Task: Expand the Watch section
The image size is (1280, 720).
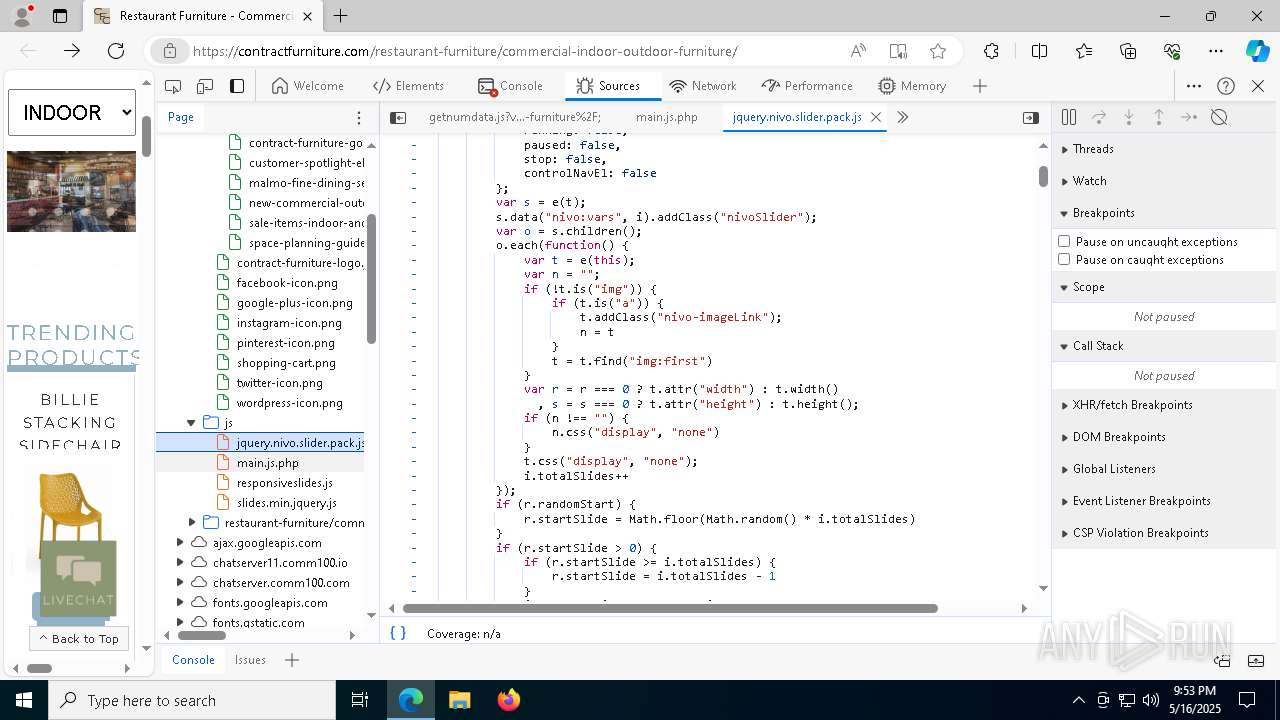Action: pyautogui.click(x=1165, y=181)
